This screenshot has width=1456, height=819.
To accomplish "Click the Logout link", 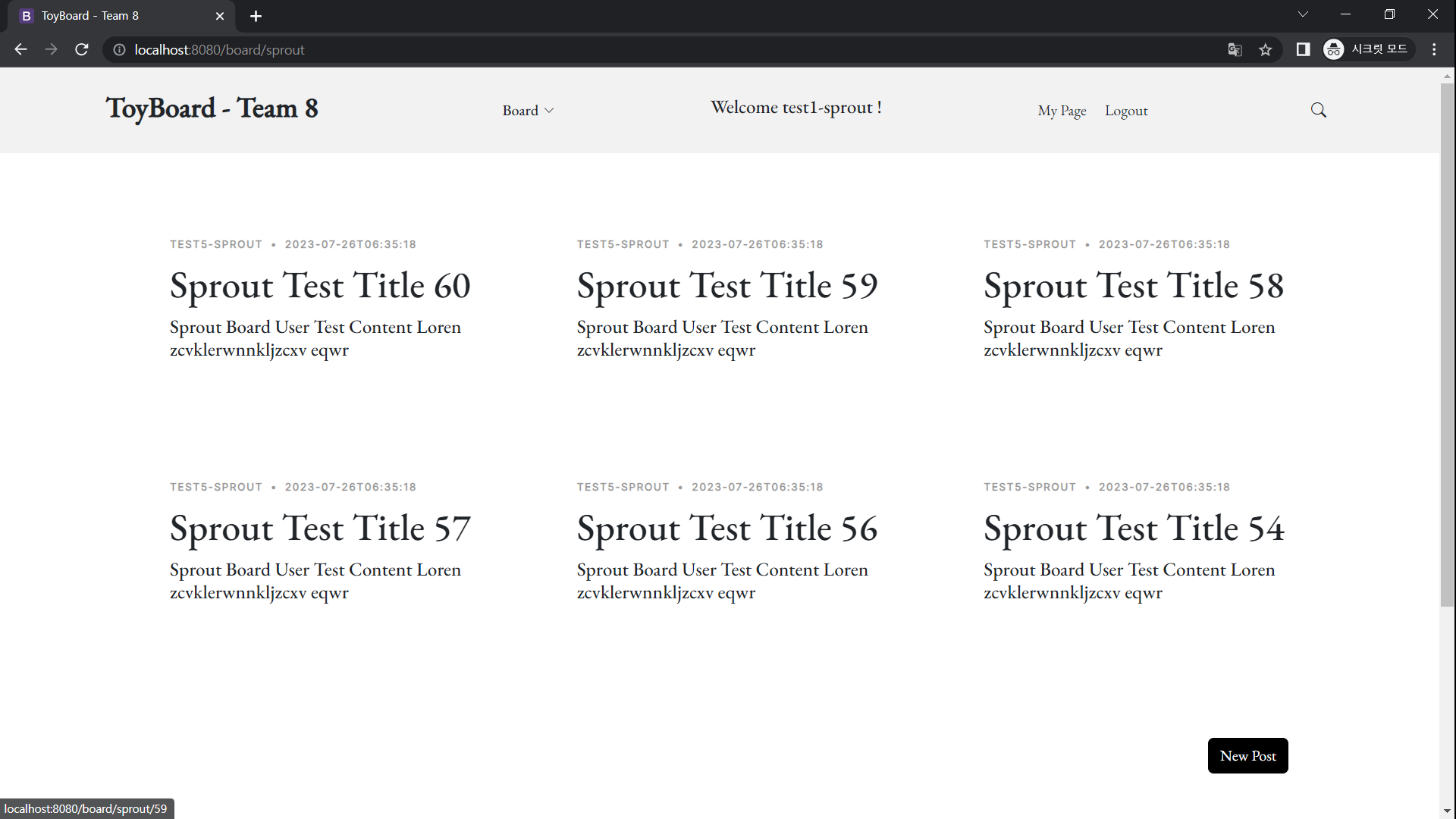I will click(x=1125, y=111).
